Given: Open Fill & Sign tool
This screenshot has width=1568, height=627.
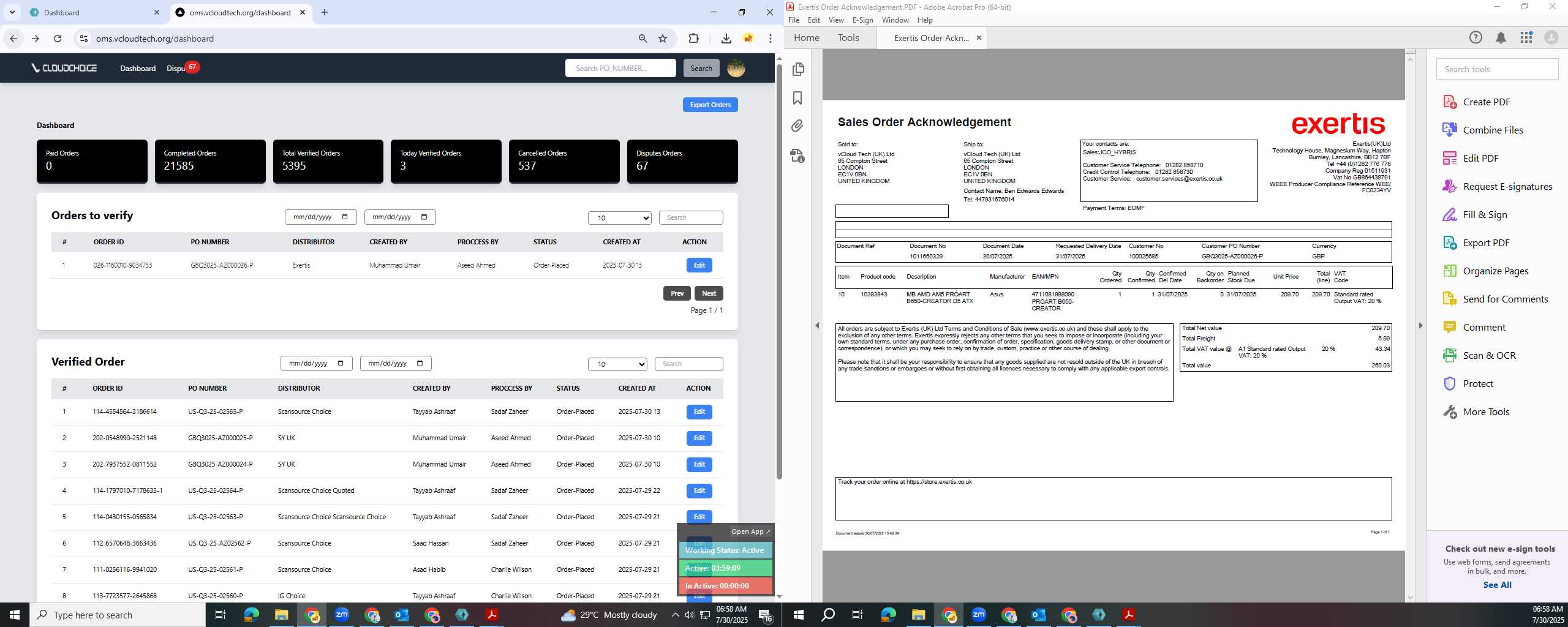Looking at the screenshot, I should pos(1475,214).
